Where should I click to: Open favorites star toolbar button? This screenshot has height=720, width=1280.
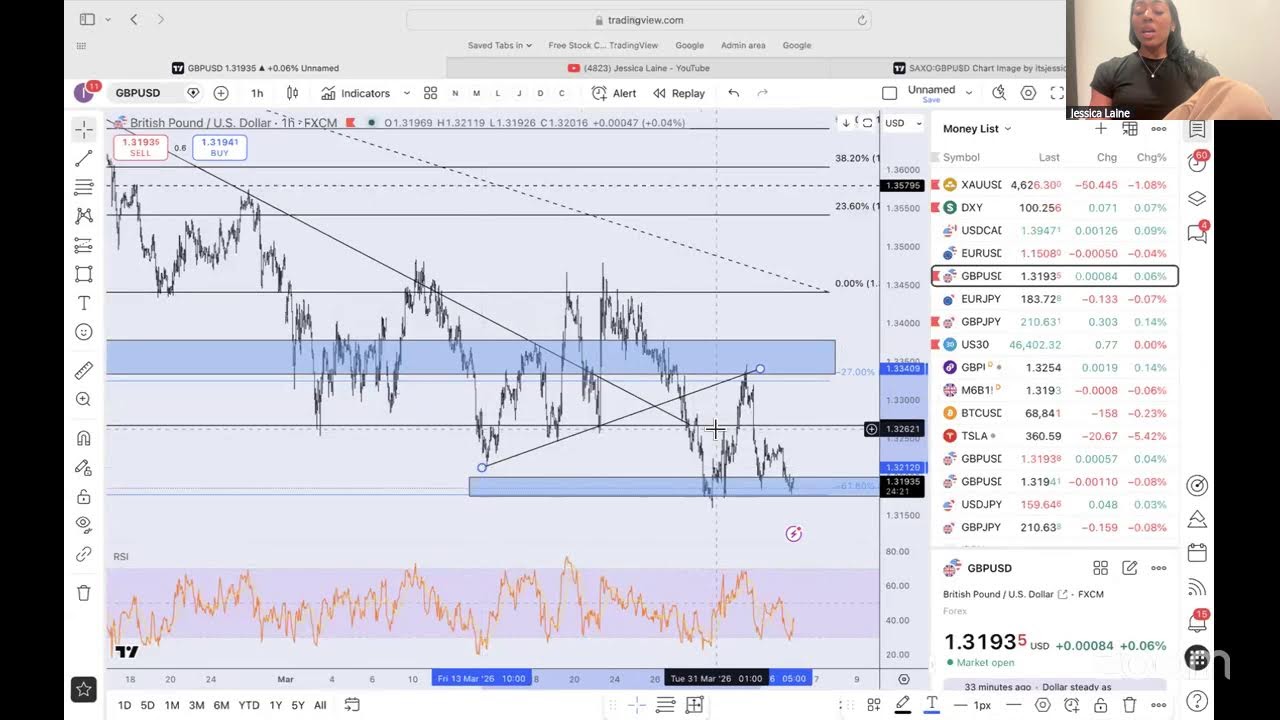click(84, 689)
